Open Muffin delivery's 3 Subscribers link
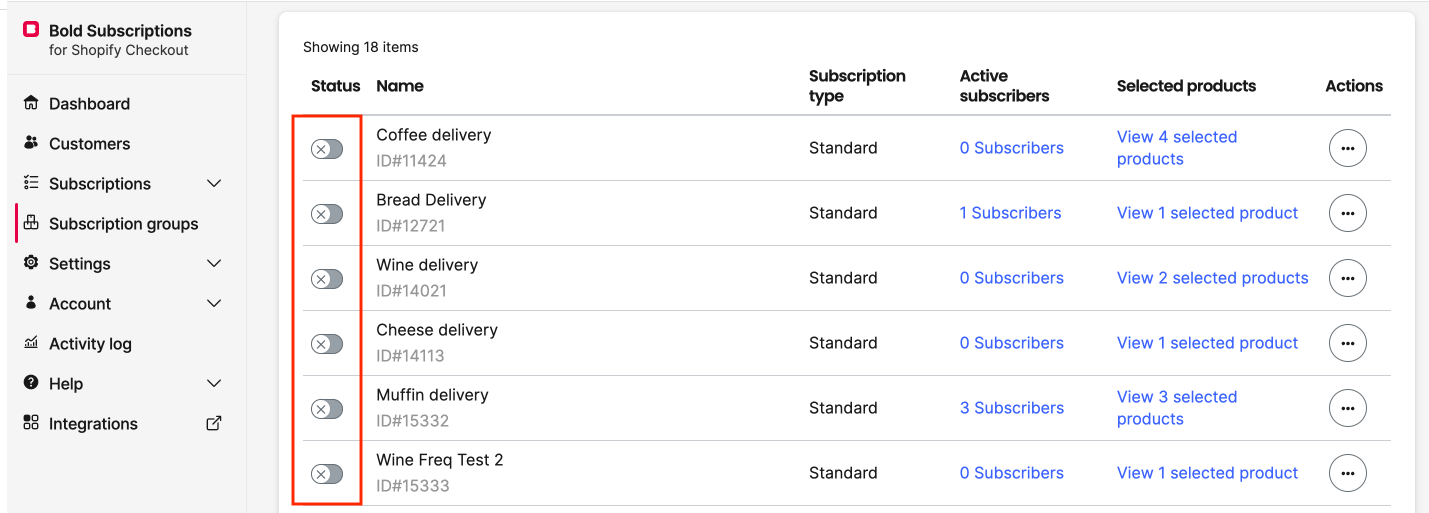 1012,408
